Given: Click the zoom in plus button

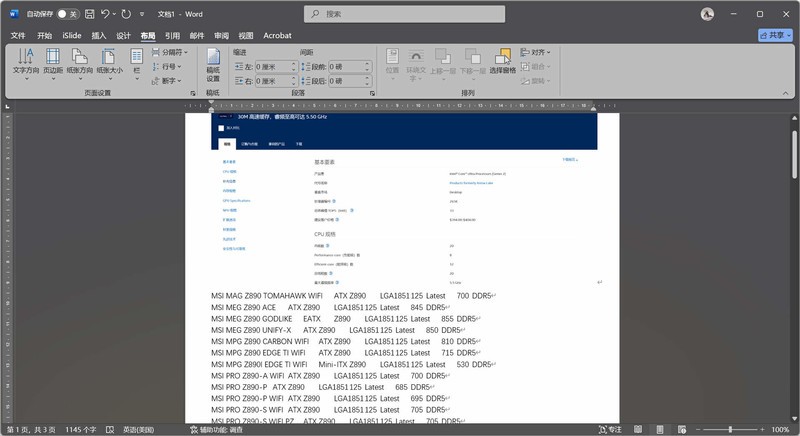Looking at the screenshot, I should click(x=762, y=430).
